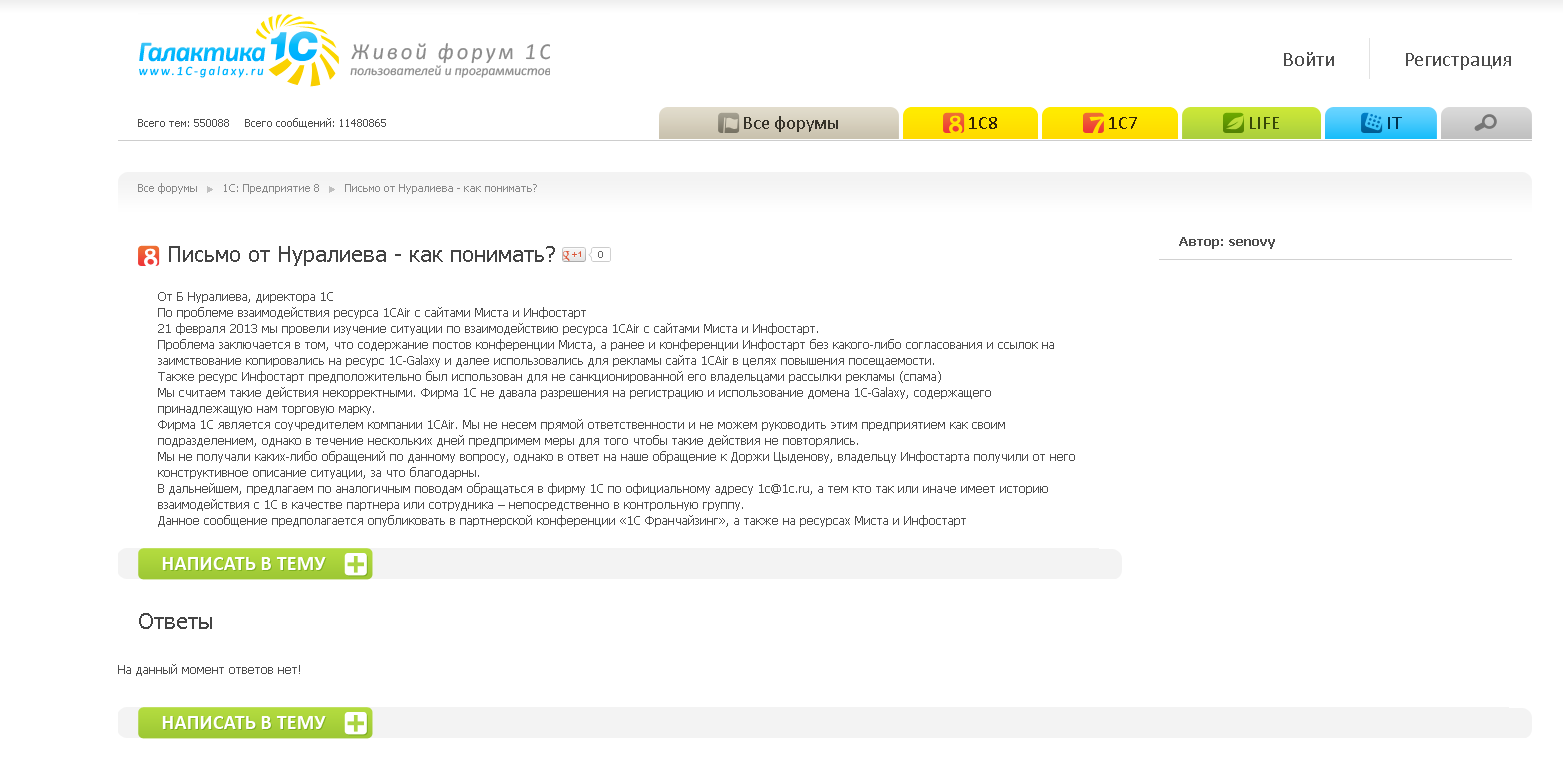Click the 8 icon on 1C8 tab
Viewport: 1563px width, 757px height.
(x=953, y=124)
